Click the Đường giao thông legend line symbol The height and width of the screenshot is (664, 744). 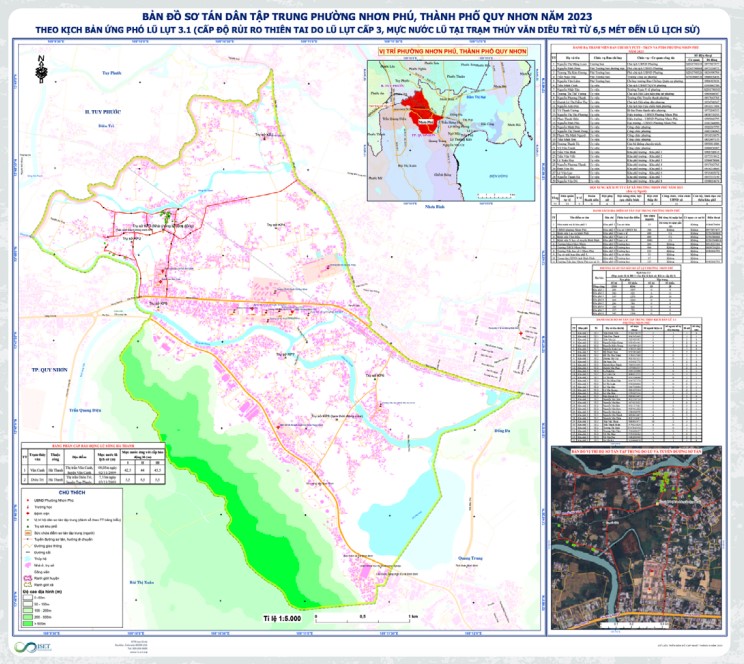pos(28,546)
